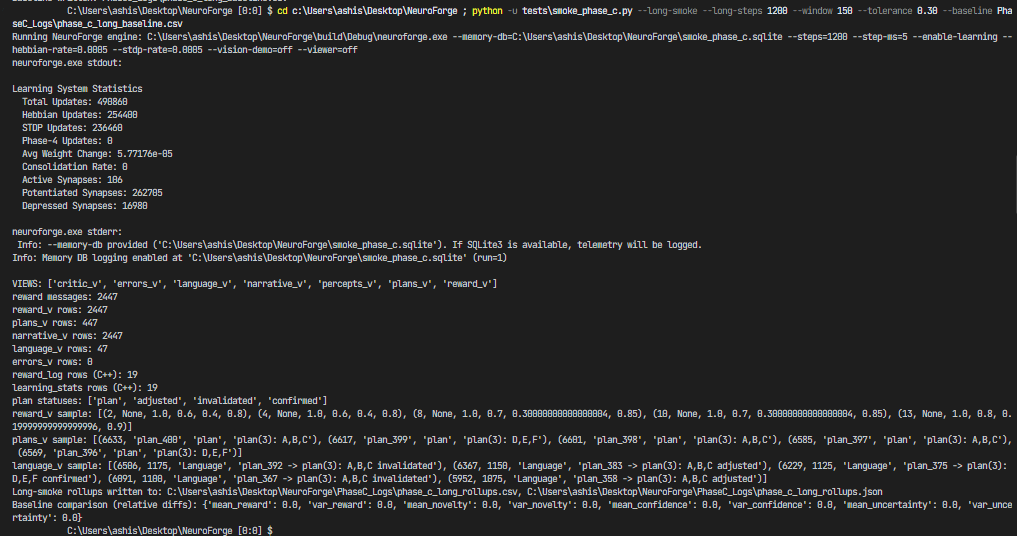Screen dimensions: 1017x536
Task: Select 'plan_400' in the plans_v sample
Action: (159, 439)
